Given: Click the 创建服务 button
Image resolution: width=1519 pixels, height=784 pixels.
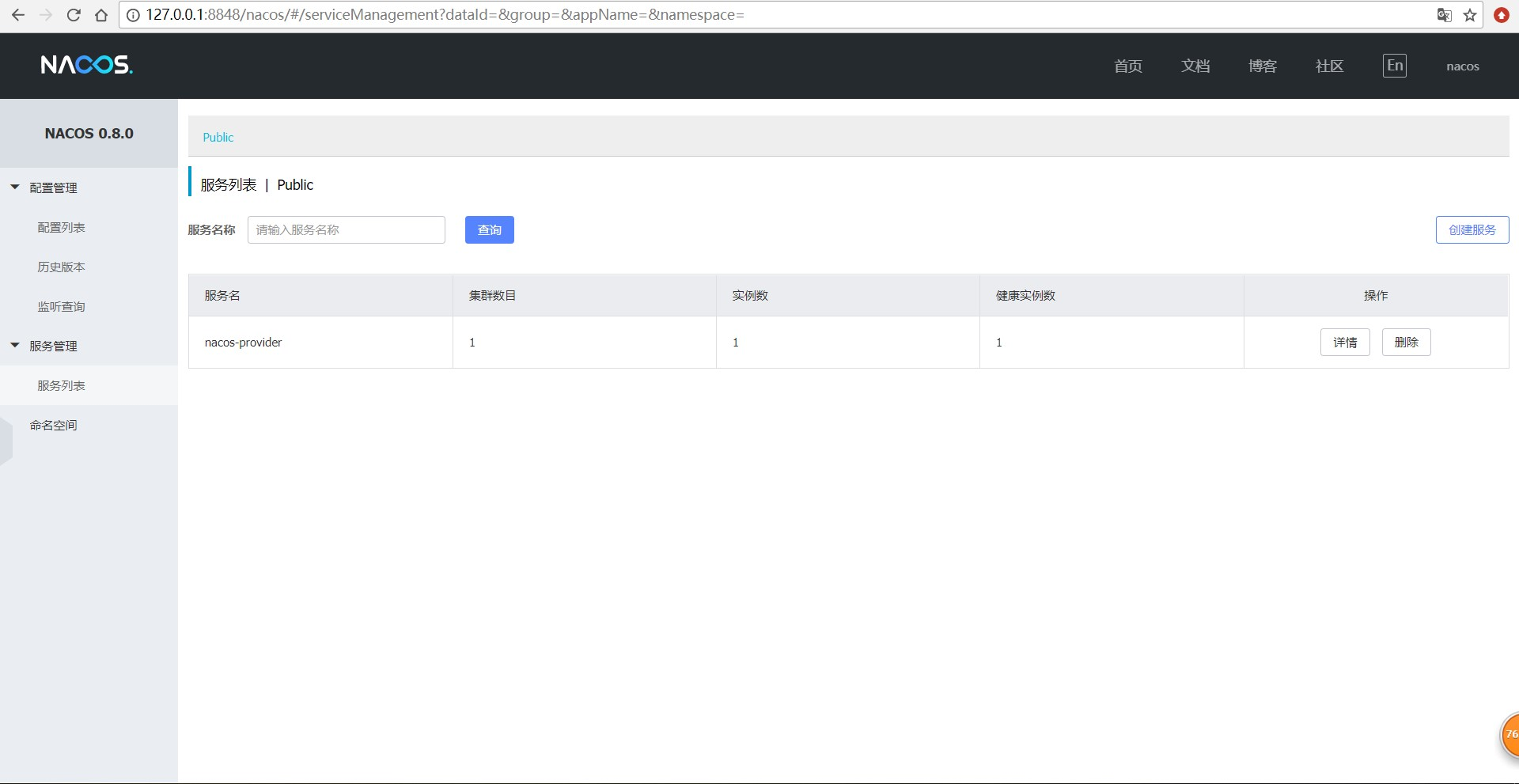Looking at the screenshot, I should [x=1472, y=229].
